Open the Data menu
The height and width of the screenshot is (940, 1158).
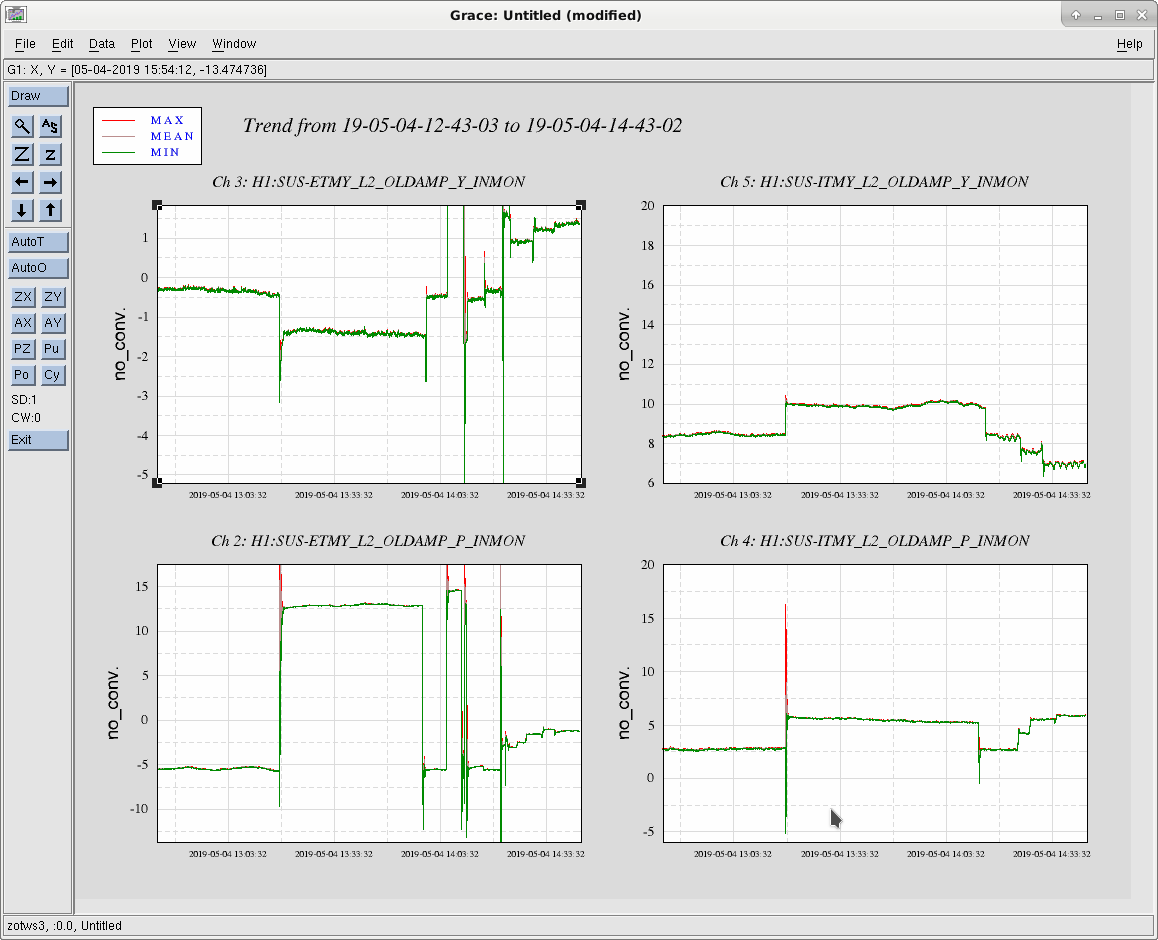tap(102, 44)
